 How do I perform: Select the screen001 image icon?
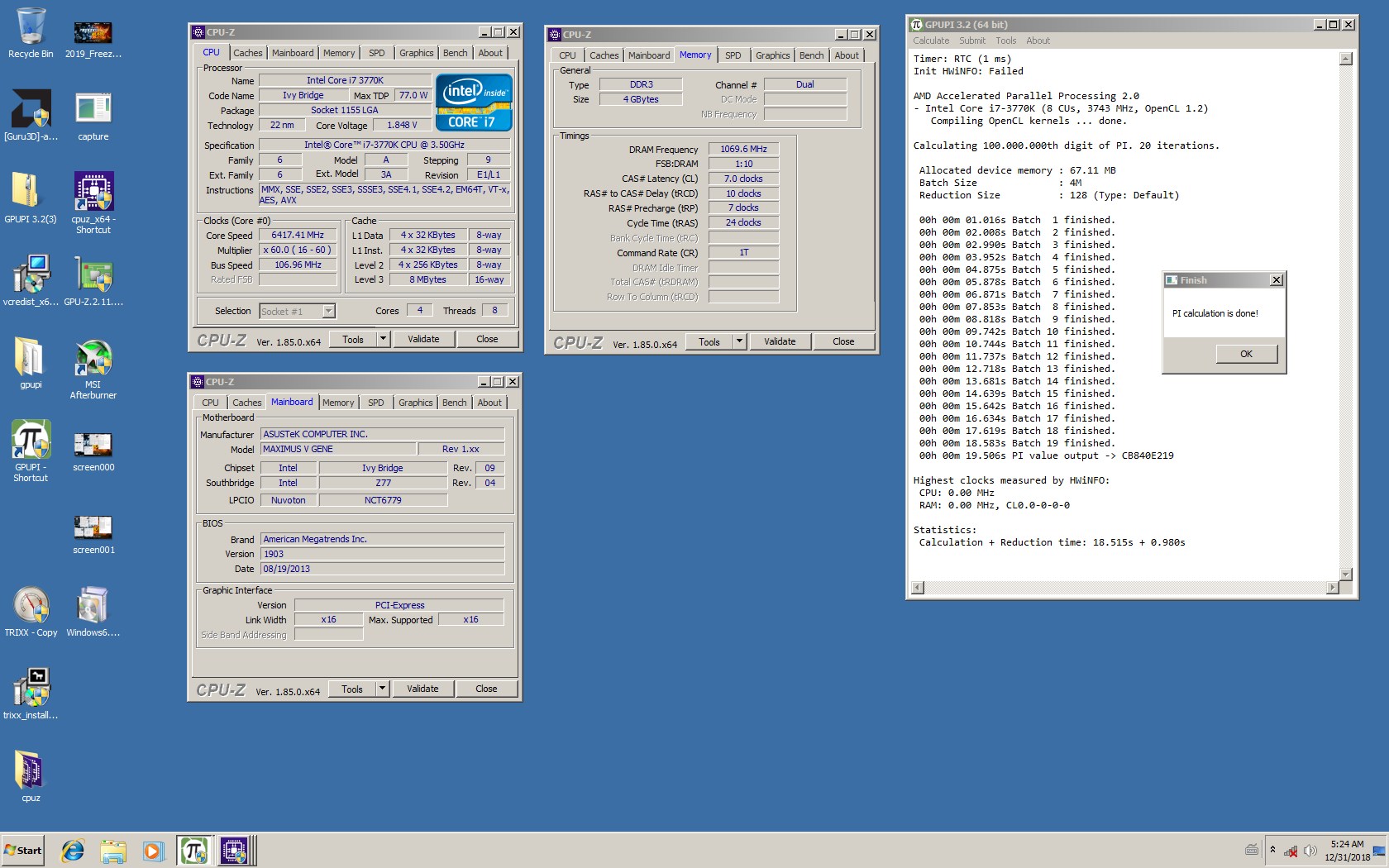(93, 534)
